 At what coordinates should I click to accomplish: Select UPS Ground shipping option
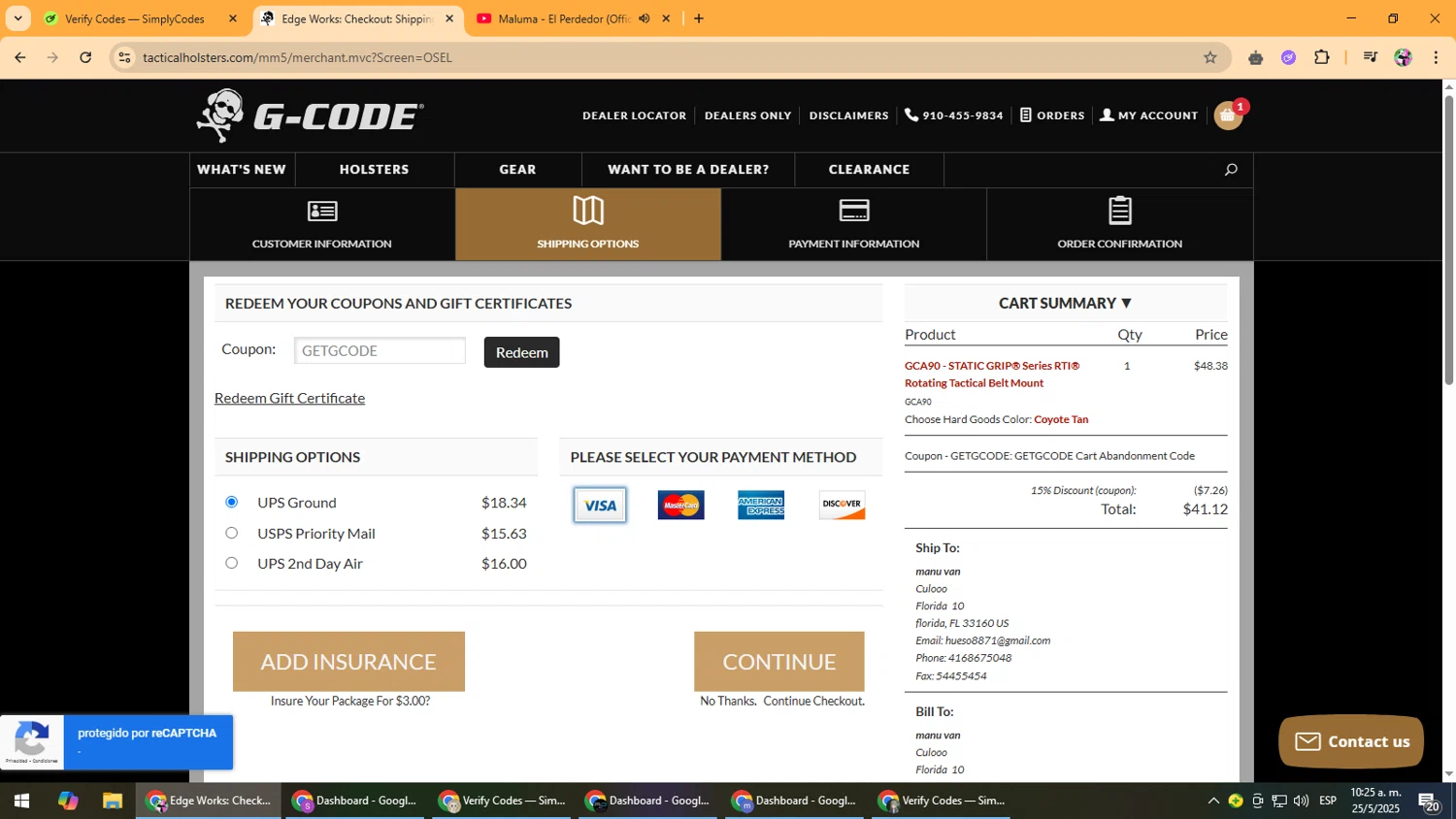pyautogui.click(x=231, y=502)
